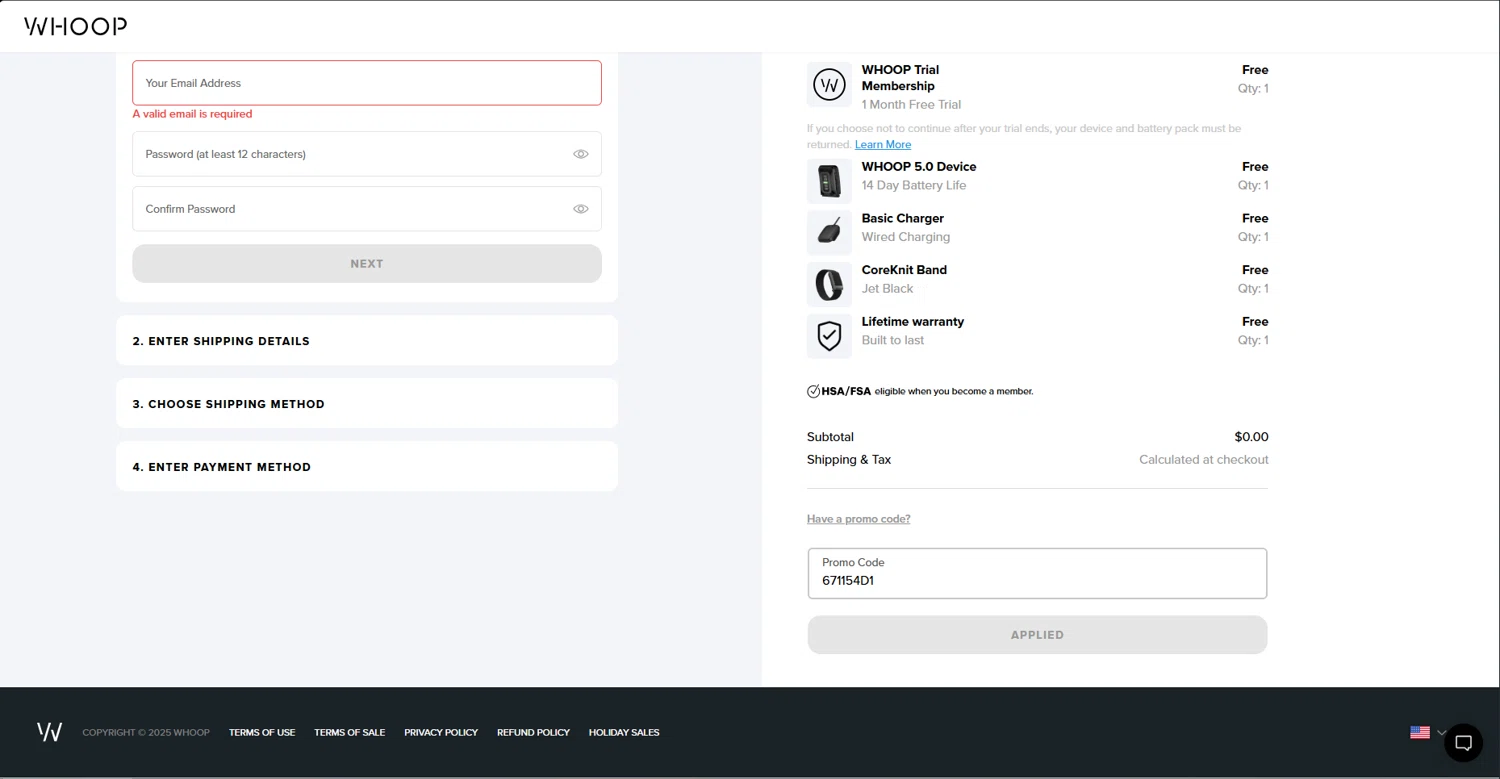Open Privacy Policy footer link
This screenshot has width=1500, height=779.
441,733
